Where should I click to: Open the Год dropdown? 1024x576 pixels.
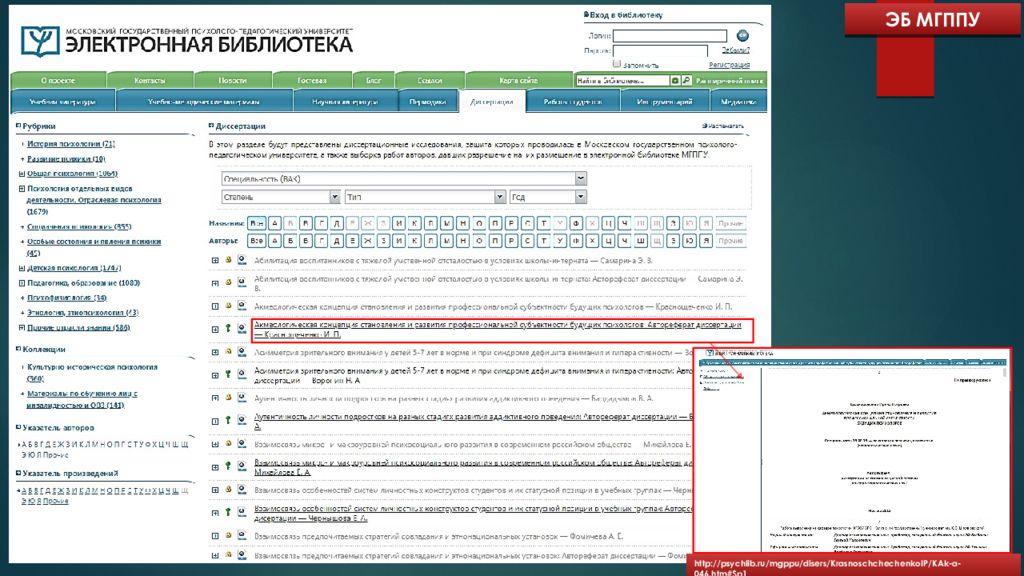pos(548,197)
